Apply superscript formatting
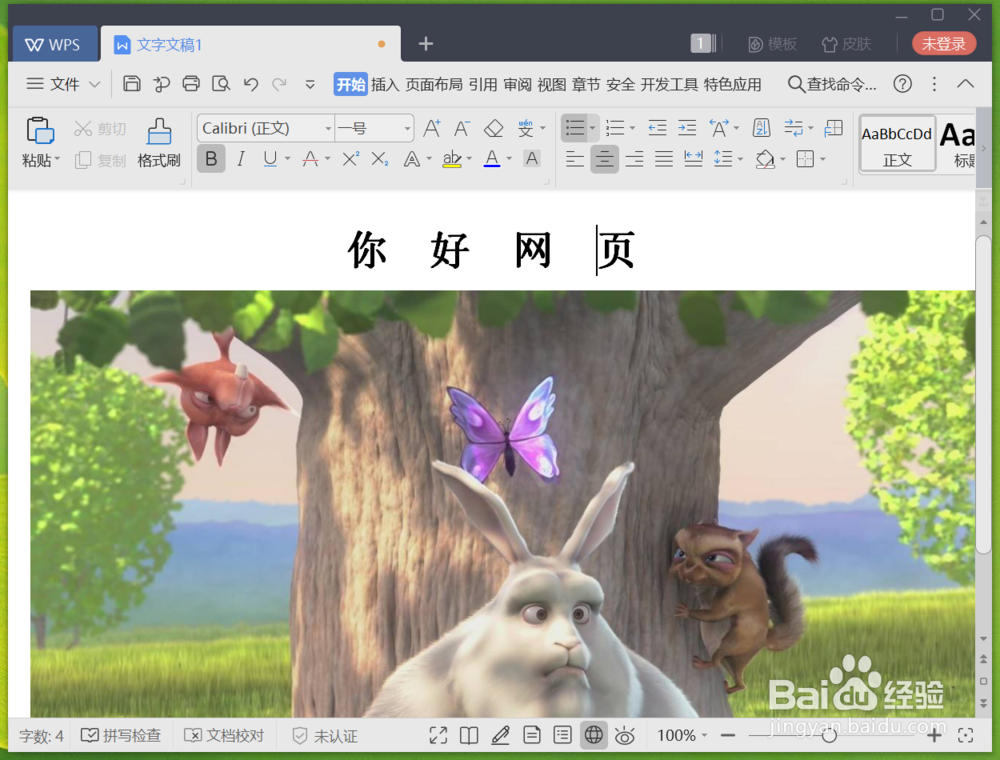 pyautogui.click(x=350, y=159)
